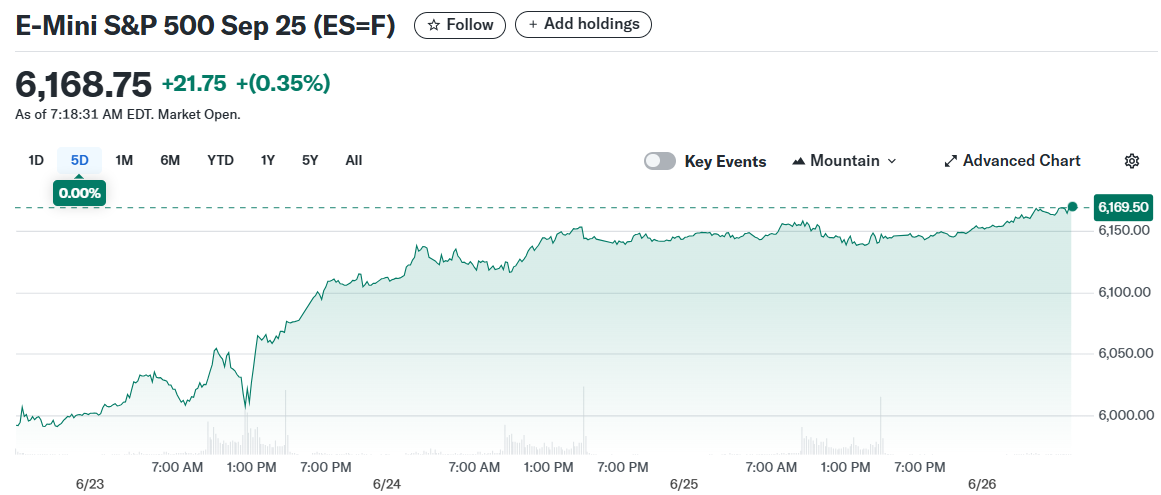Click the 6,169.50 current price label

click(1123, 207)
